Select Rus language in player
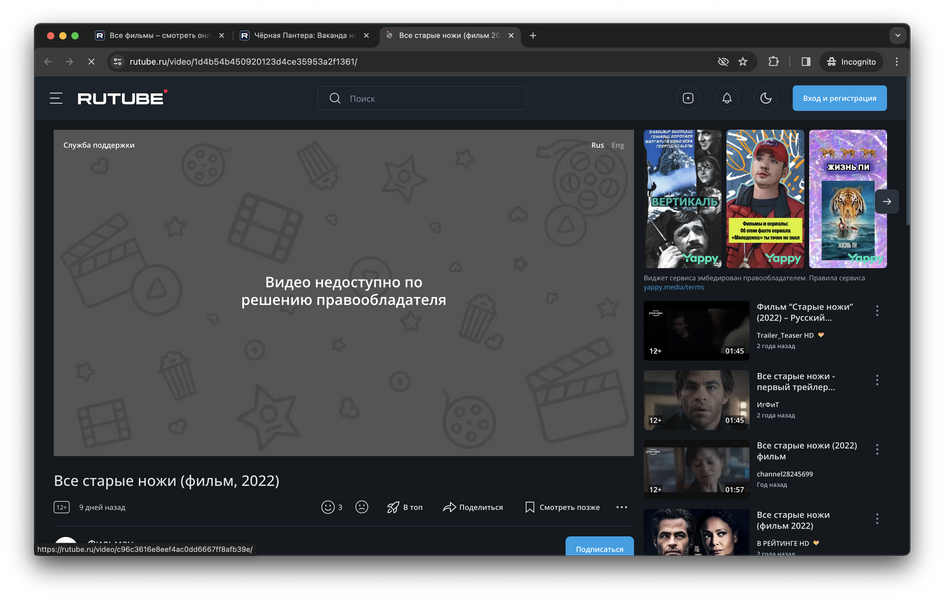944x600 pixels. click(x=597, y=145)
